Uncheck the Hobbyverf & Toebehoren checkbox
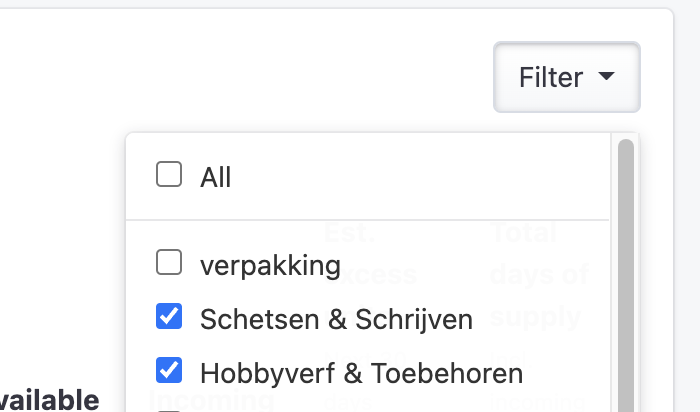 pyautogui.click(x=169, y=370)
